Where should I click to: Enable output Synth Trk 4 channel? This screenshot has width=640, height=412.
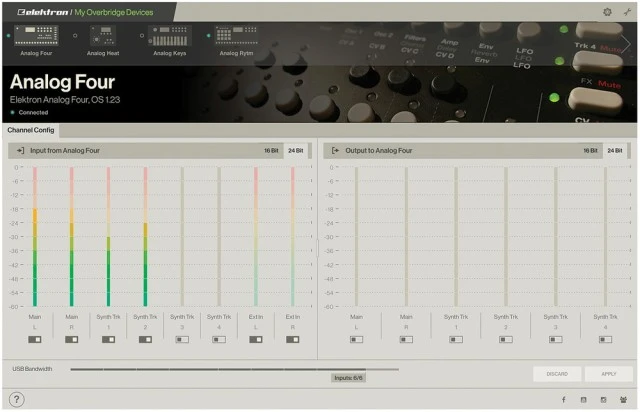pyautogui.click(x=605, y=339)
